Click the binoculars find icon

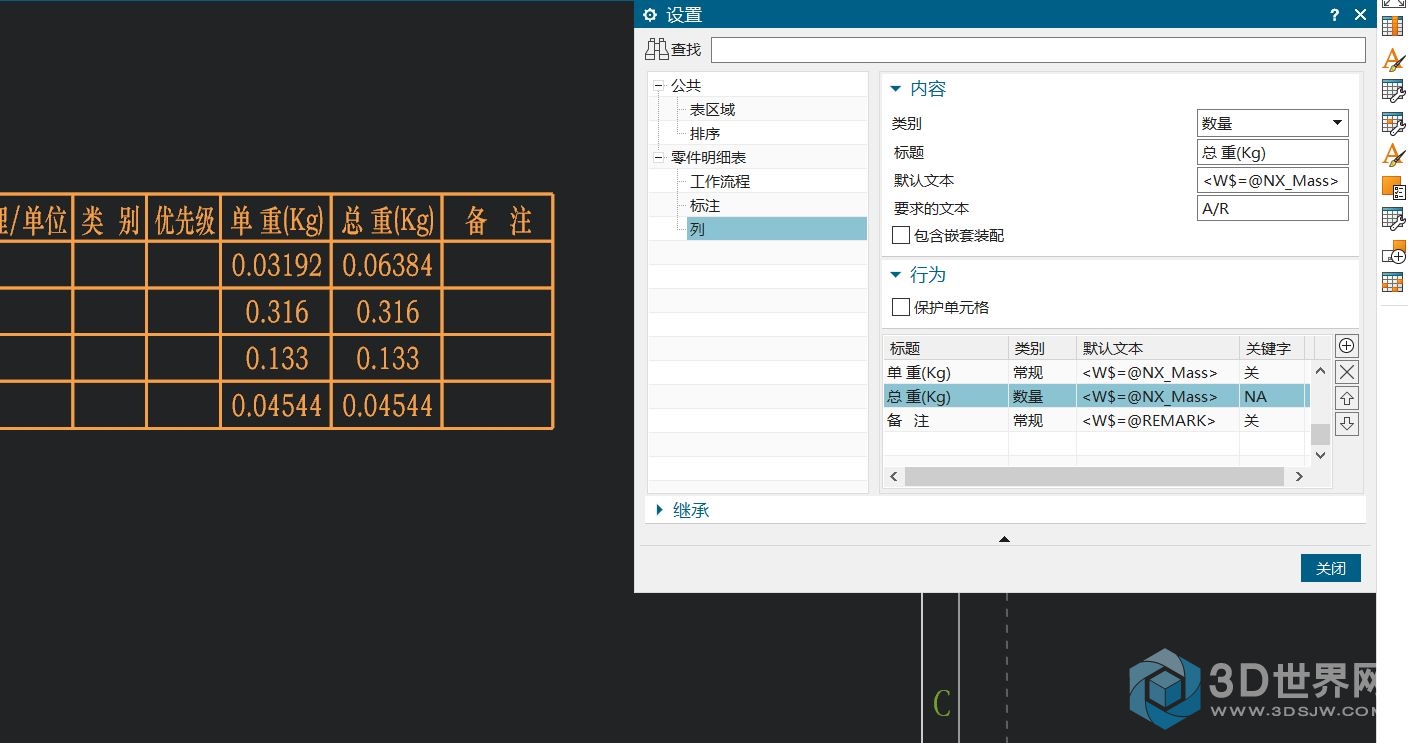tap(656, 49)
